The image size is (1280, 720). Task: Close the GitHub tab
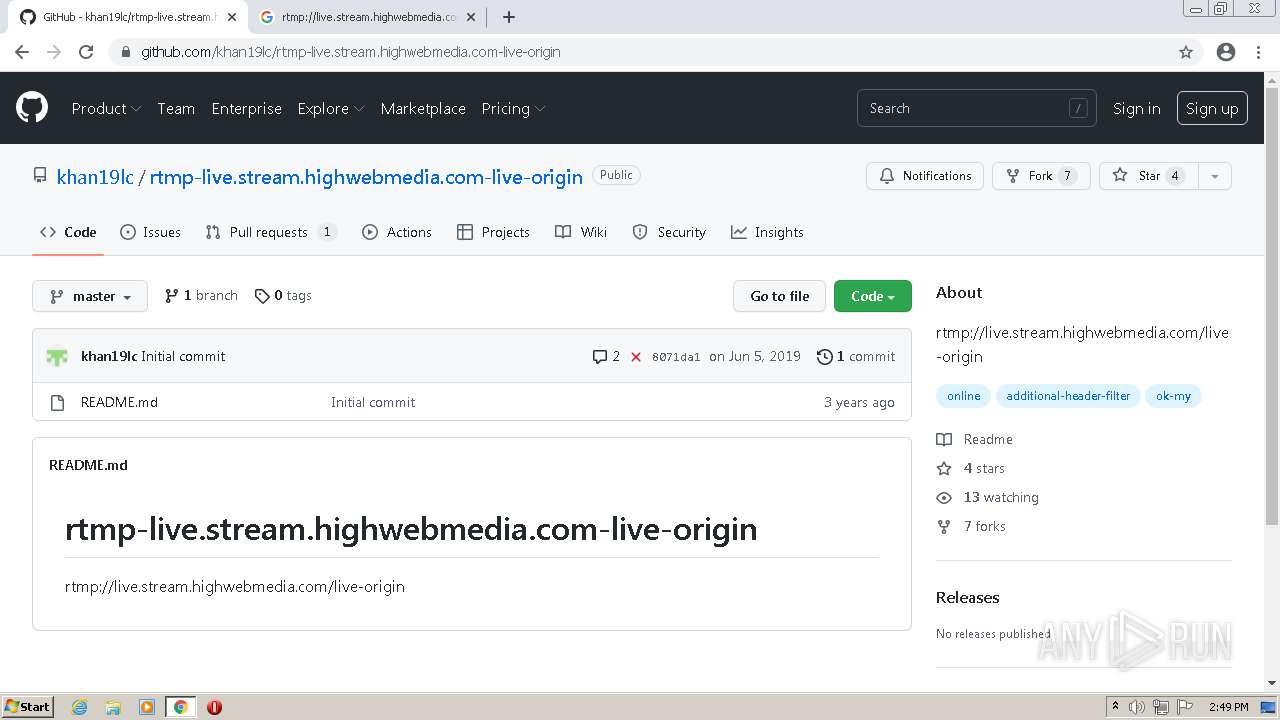232,17
